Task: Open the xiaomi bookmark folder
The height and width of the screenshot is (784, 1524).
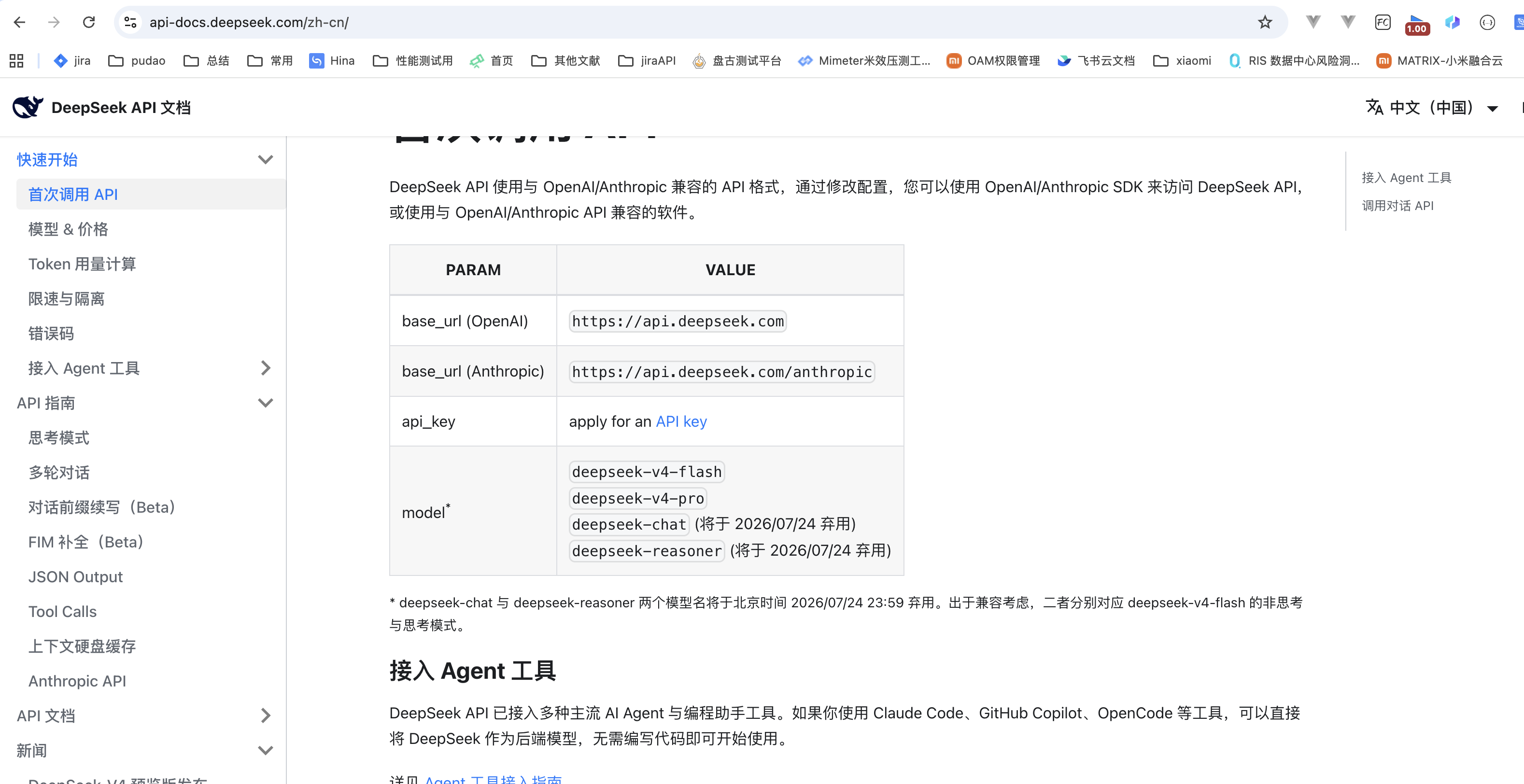Action: pos(1182,60)
